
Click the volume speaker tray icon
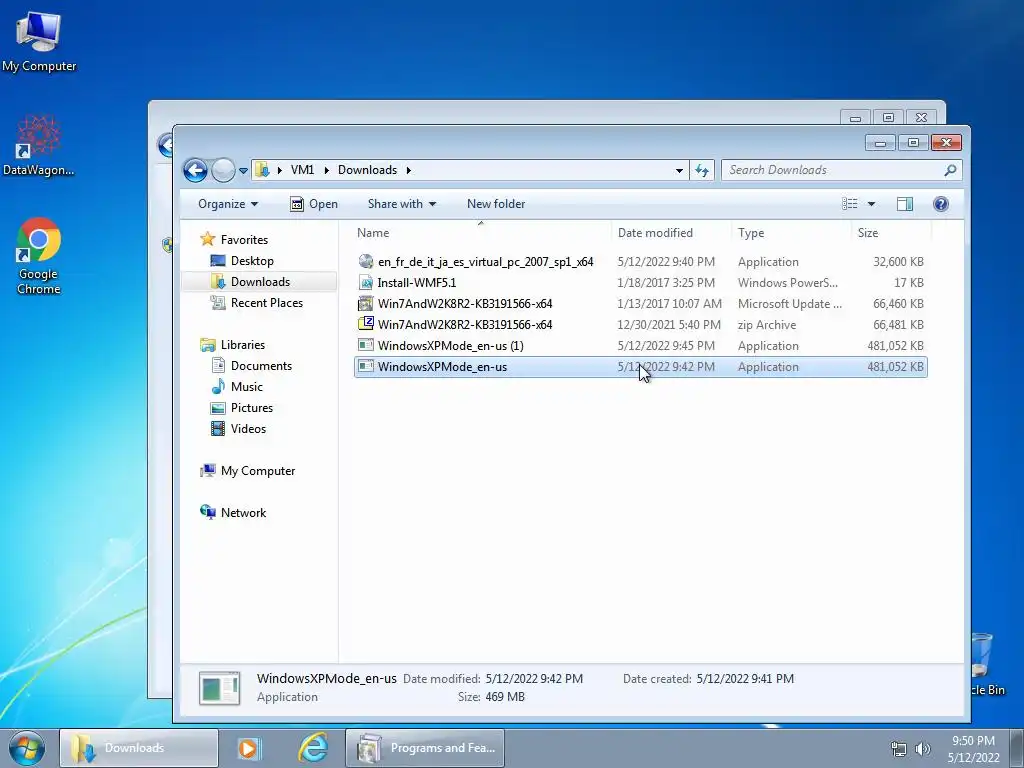[x=923, y=749]
